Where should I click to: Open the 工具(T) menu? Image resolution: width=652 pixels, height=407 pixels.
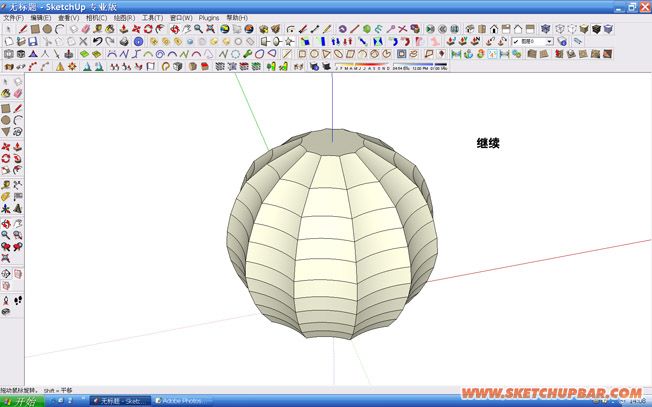153,18
